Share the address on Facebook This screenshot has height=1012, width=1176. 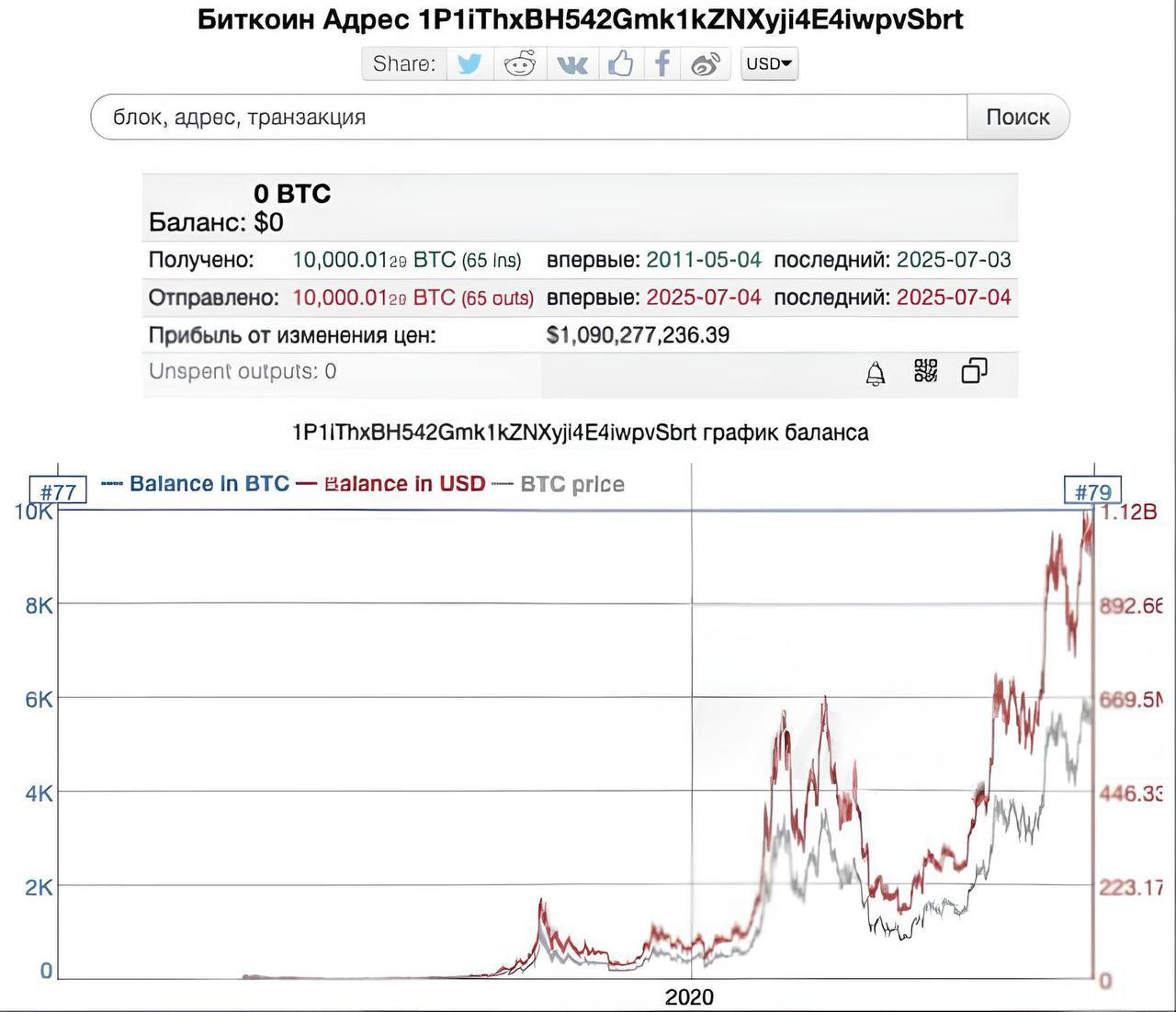661,64
